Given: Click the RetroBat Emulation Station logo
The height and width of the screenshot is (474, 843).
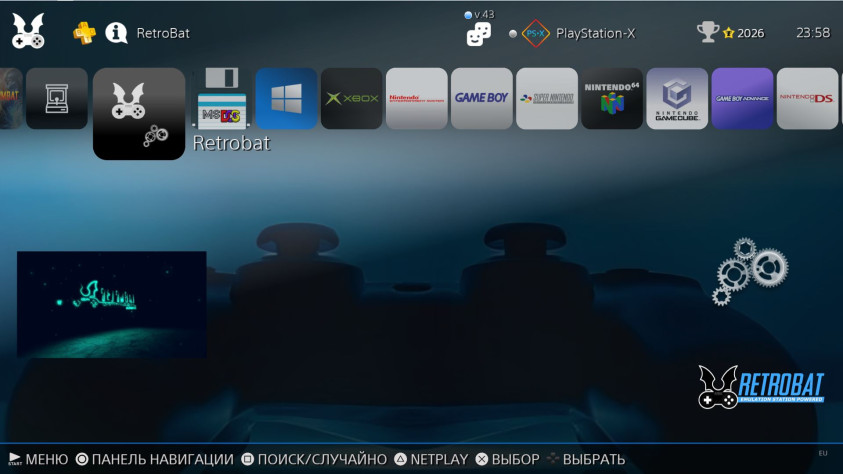Looking at the screenshot, I should click(761, 387).
